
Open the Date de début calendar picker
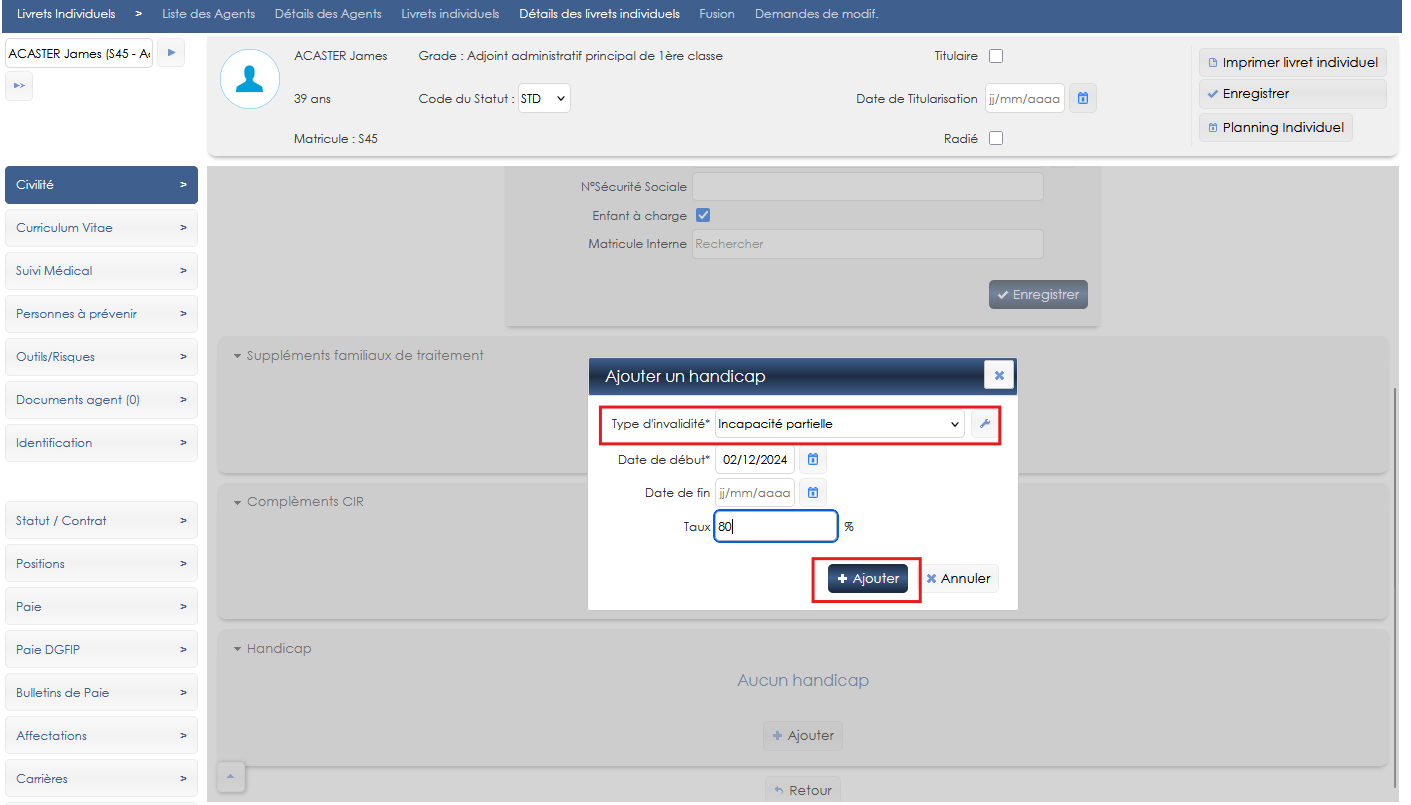tap(813, 460)
